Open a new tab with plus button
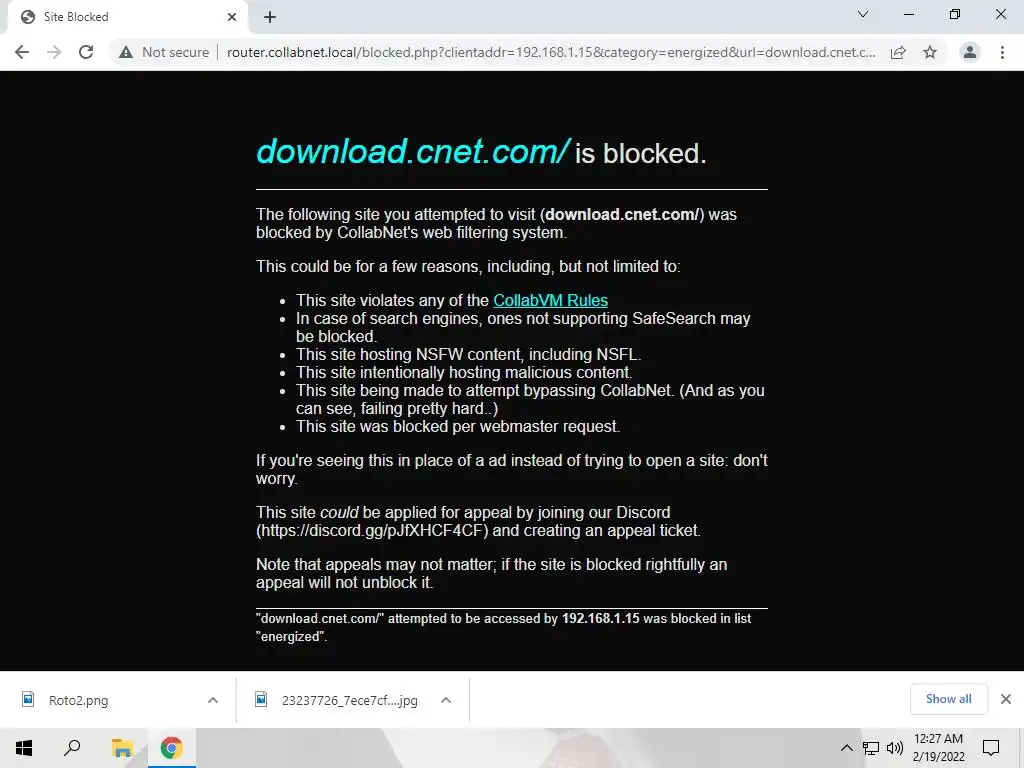 point(270,17)
